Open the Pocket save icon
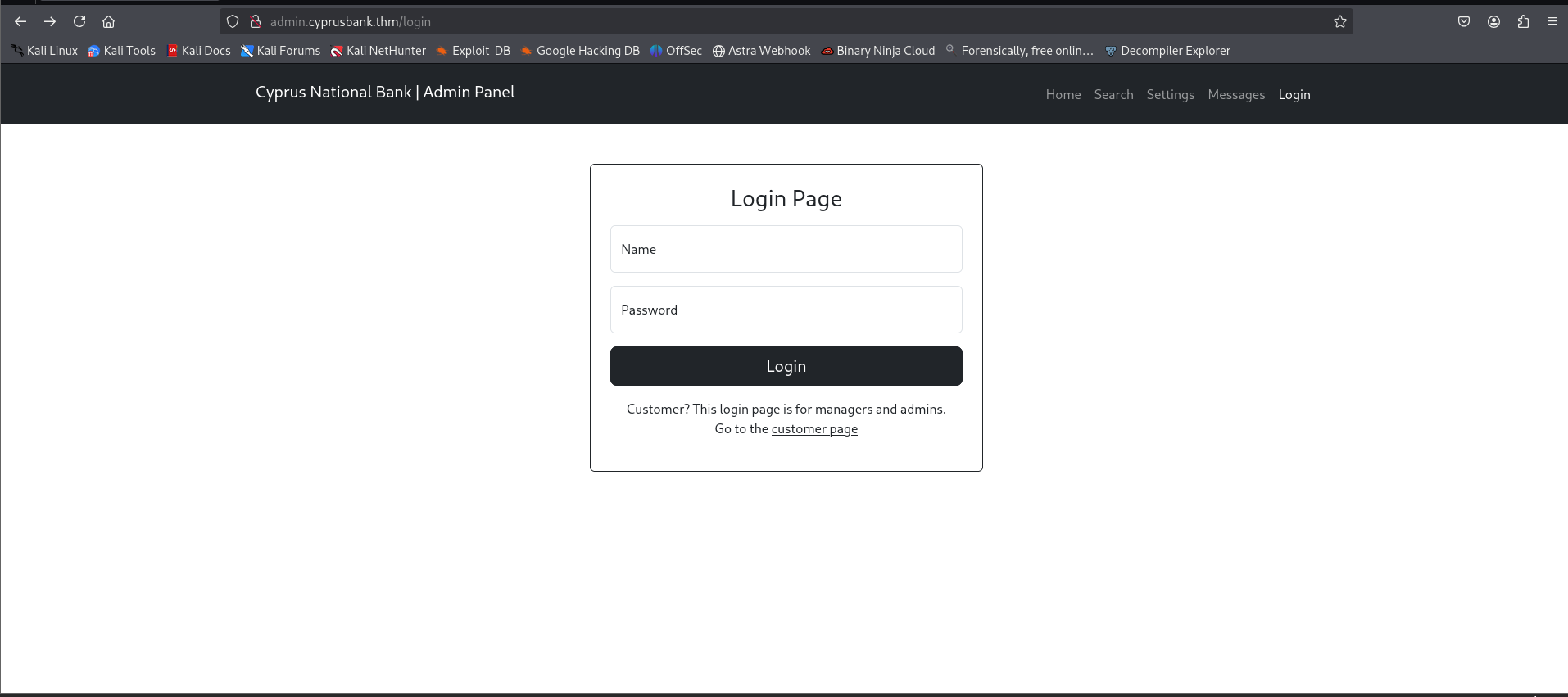This screenshot has height=697, width=1568. 1464,22
